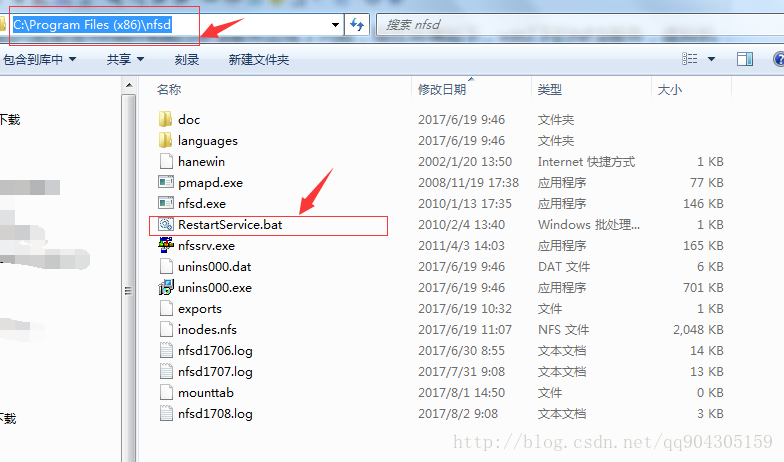Click the address bar refresh icon
This screenshot has height=462, width=784.
coord(357,24)
